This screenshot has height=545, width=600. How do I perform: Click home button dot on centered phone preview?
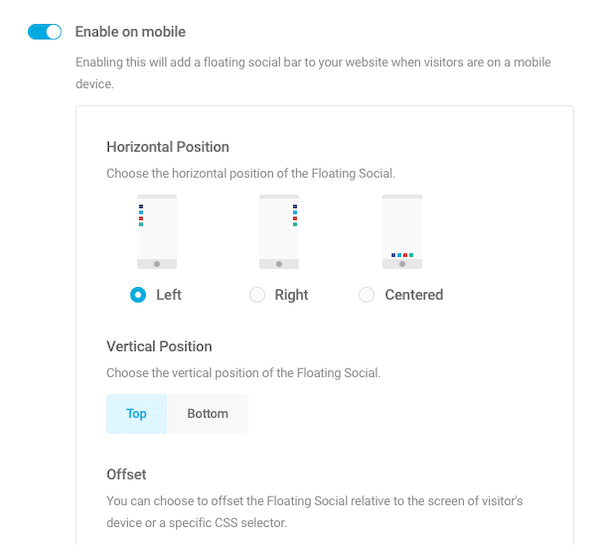point(402,264)
